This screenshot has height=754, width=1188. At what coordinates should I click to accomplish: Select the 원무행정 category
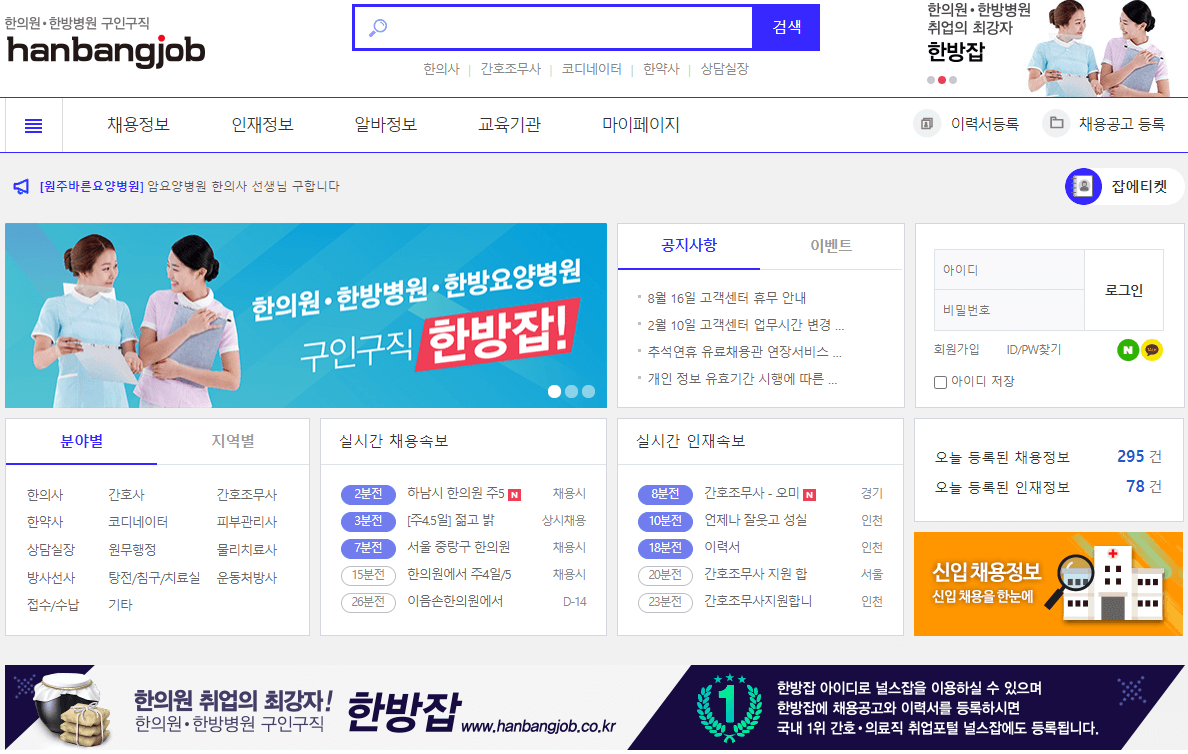pyautogui.click(x=133, y=550)
